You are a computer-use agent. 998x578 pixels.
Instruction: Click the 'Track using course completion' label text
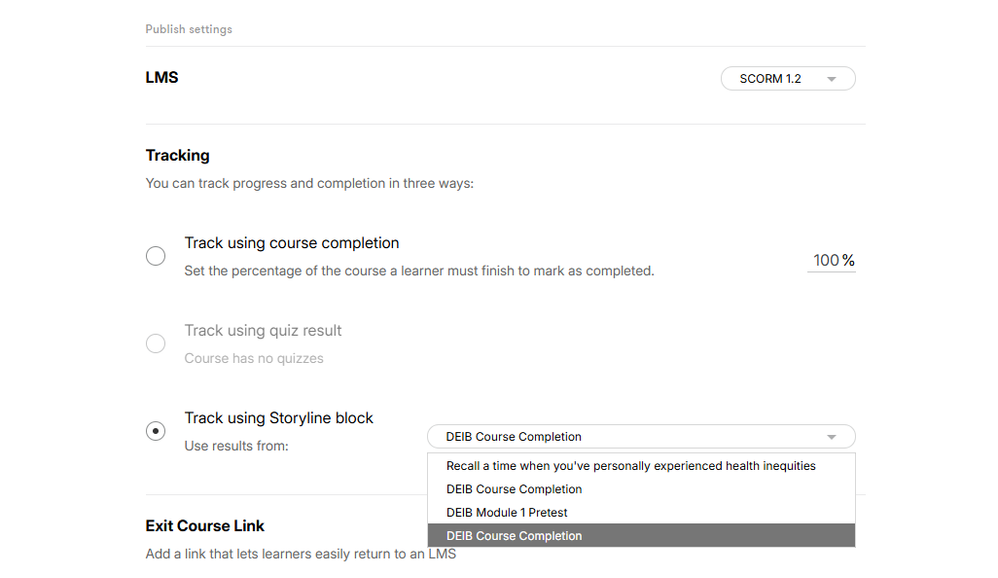click(x=291, y=243)
